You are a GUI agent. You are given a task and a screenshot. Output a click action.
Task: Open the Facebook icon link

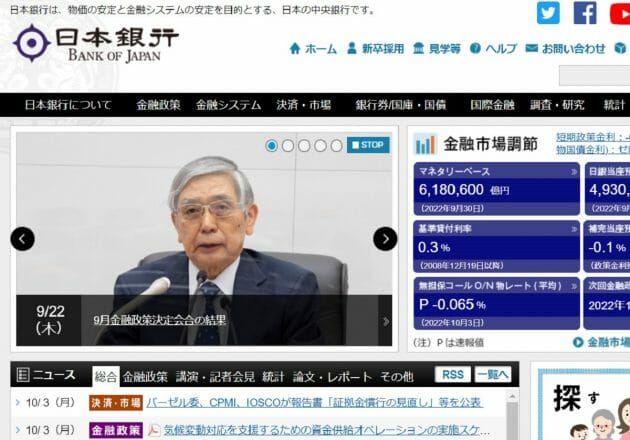(585, 12)
